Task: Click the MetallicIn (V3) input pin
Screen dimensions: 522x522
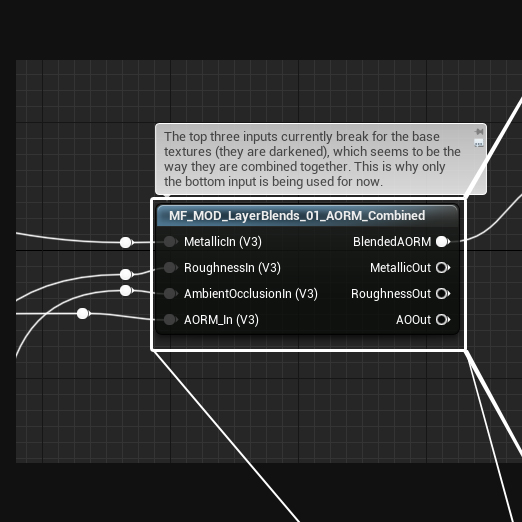Action: [170, 242]
